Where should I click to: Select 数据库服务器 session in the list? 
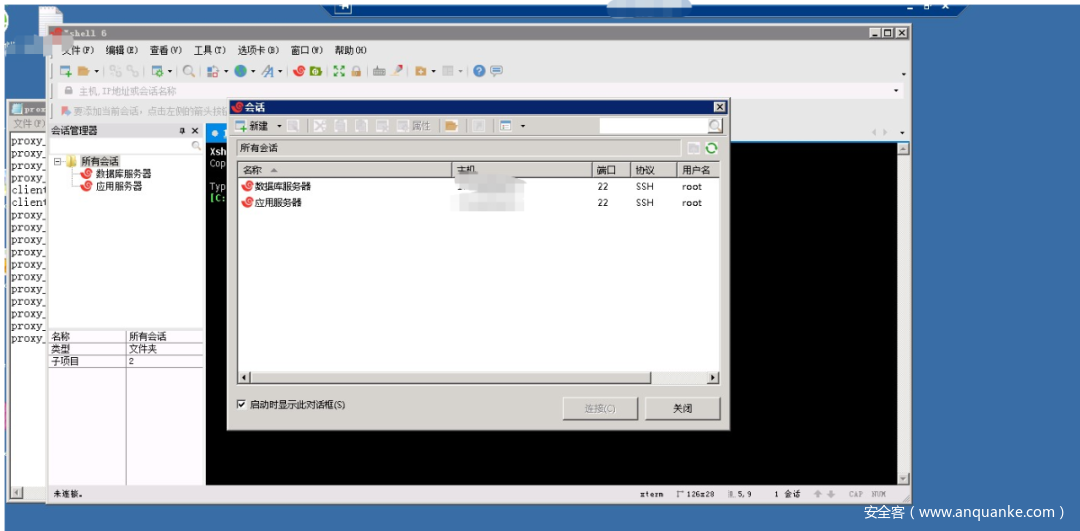[282, 187]
